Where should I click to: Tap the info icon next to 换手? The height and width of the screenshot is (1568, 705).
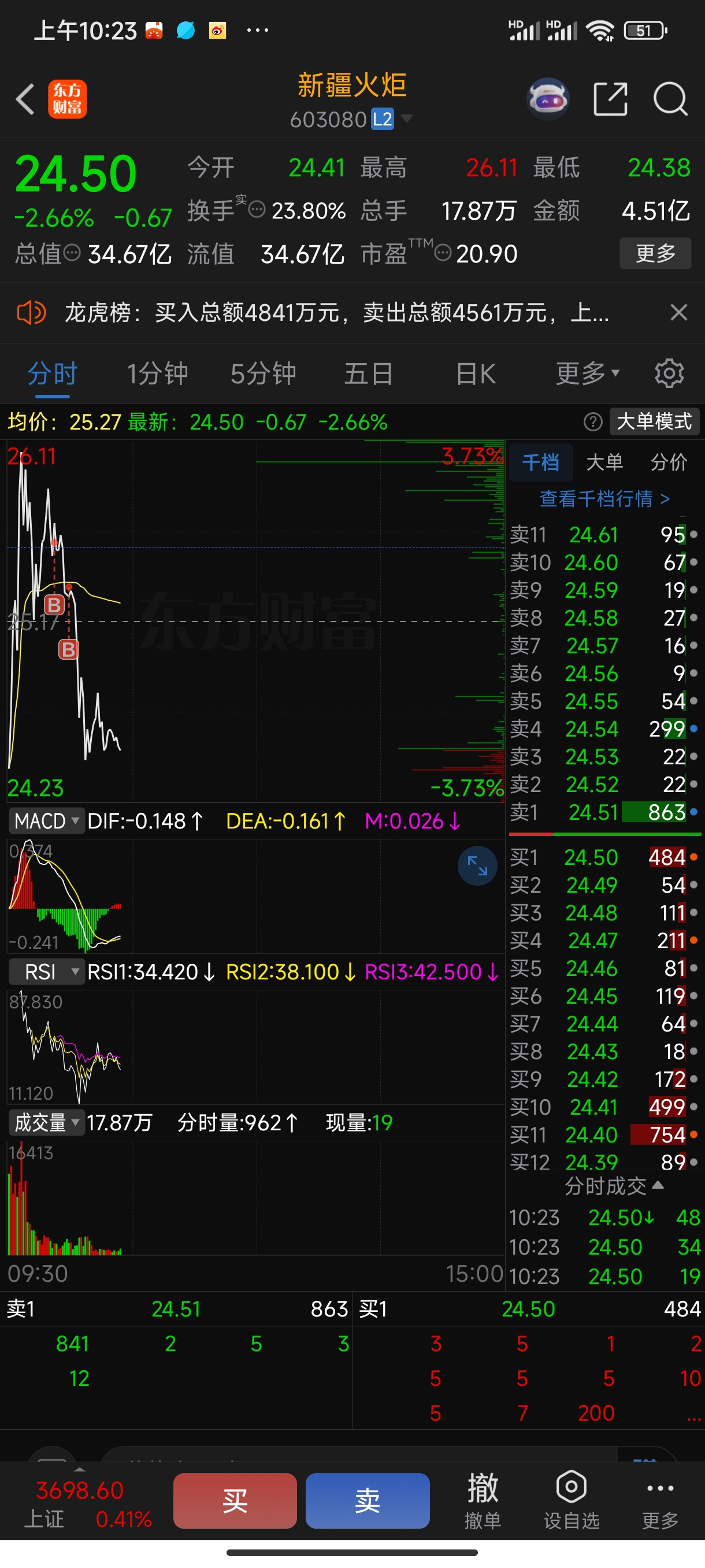(257, 209)
